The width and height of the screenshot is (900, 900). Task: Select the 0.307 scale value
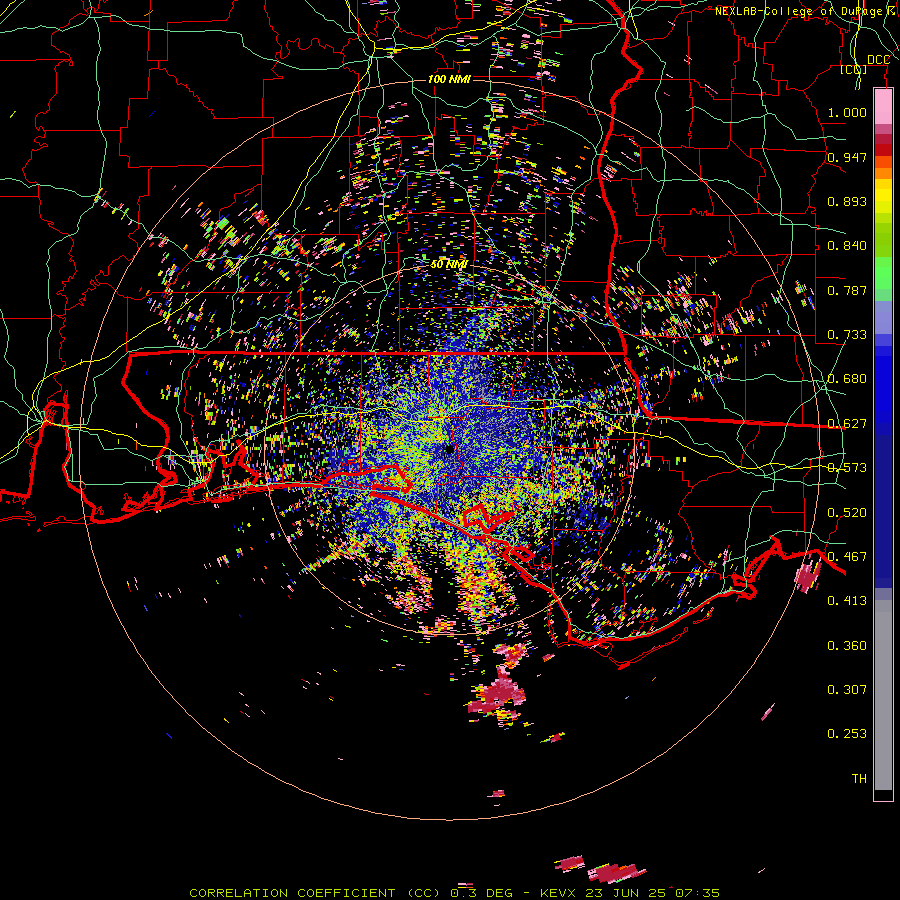(847, 690)
